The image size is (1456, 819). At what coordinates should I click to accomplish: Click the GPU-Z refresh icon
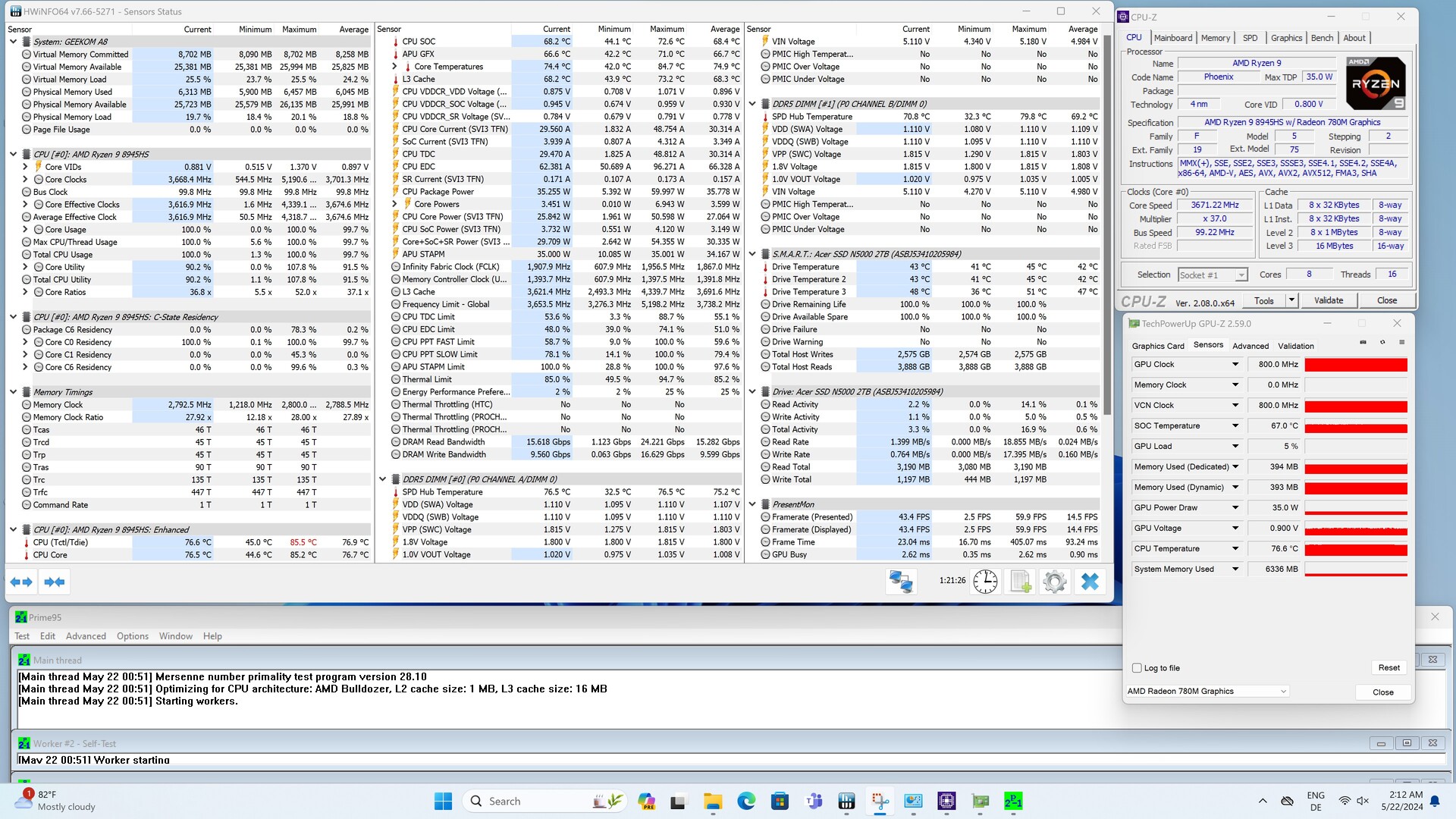point(1382,343)
